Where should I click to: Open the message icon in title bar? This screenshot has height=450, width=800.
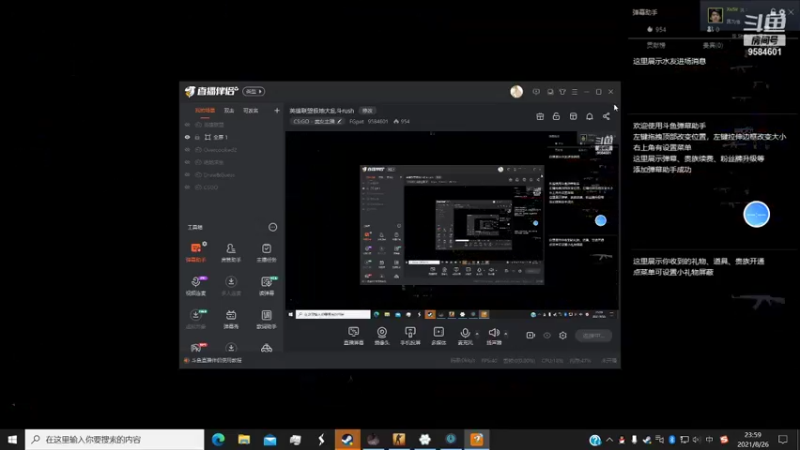(536, 92)
